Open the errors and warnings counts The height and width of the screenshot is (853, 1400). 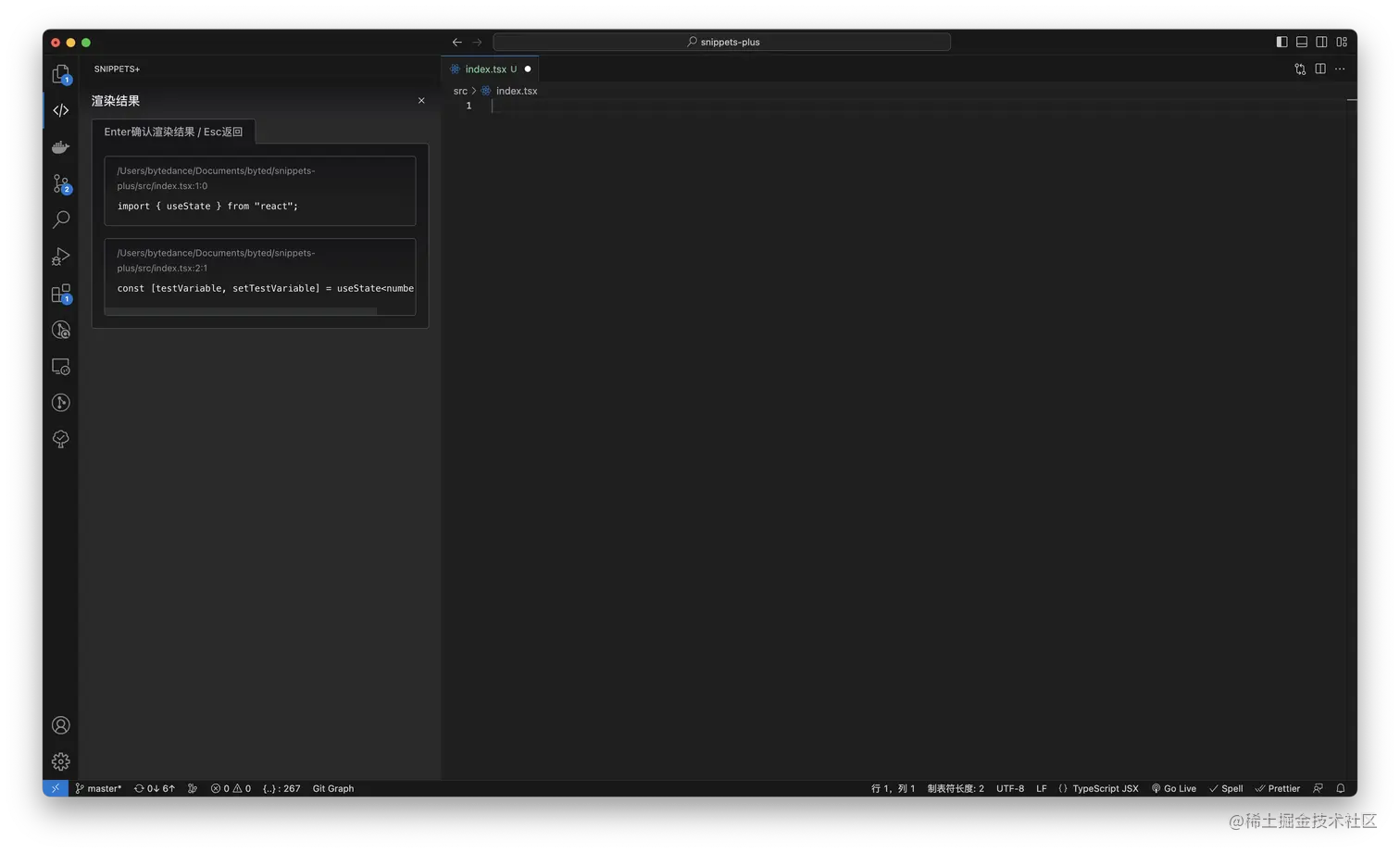(x=231, y=788)
